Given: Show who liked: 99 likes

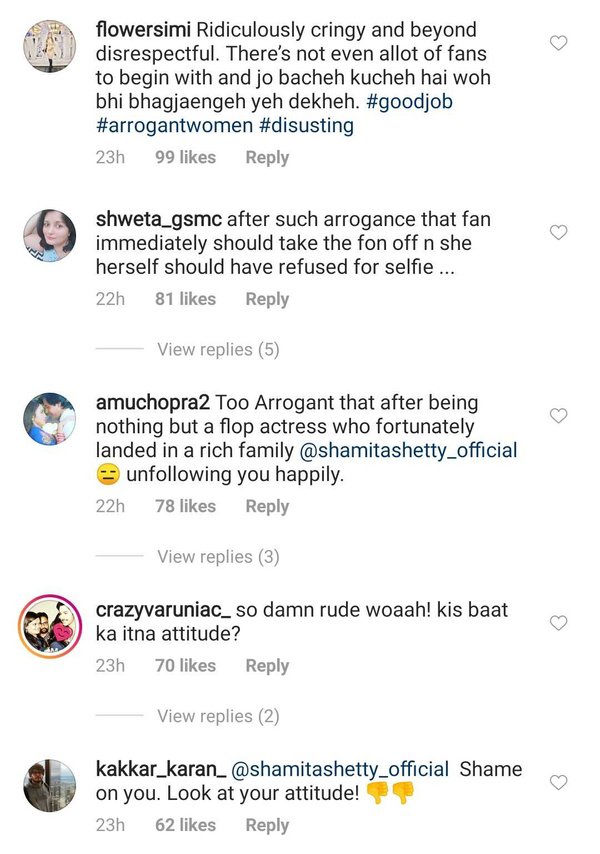Looking at the screenshot, I should pos(185,157).
